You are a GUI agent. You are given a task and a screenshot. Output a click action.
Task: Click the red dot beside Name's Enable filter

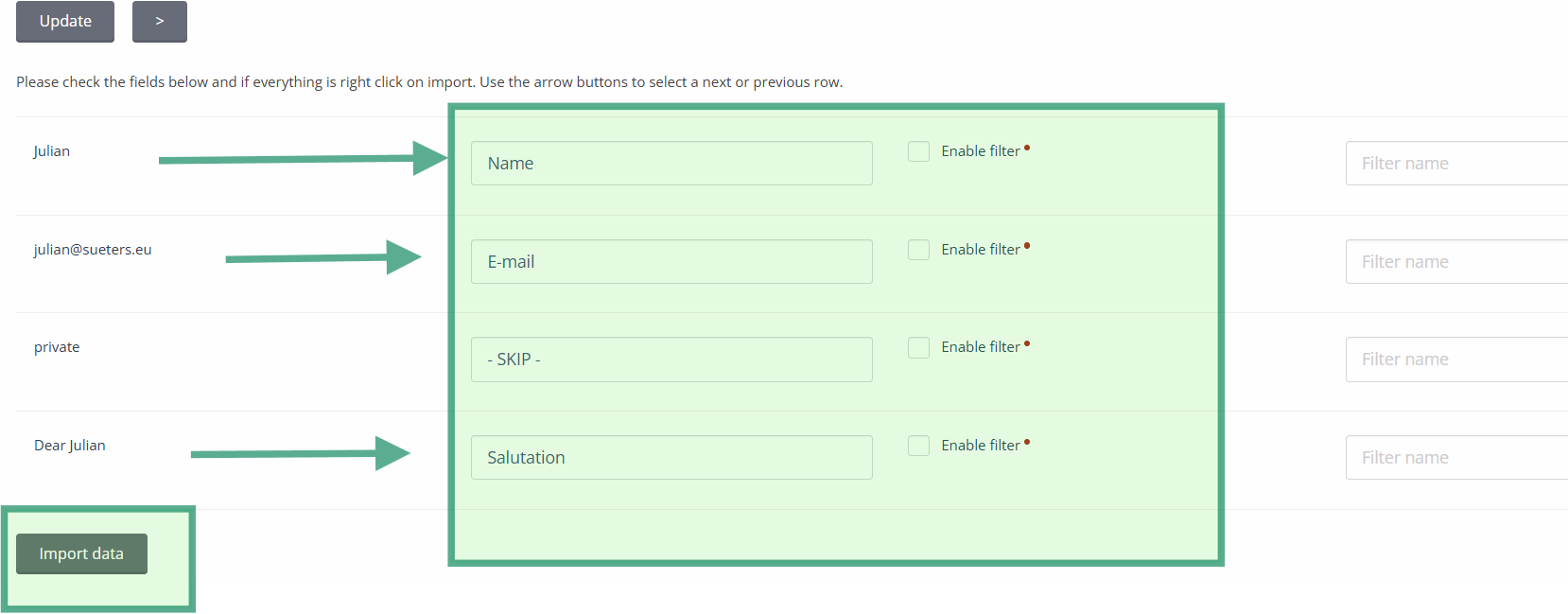click(x=1027, y=148)
